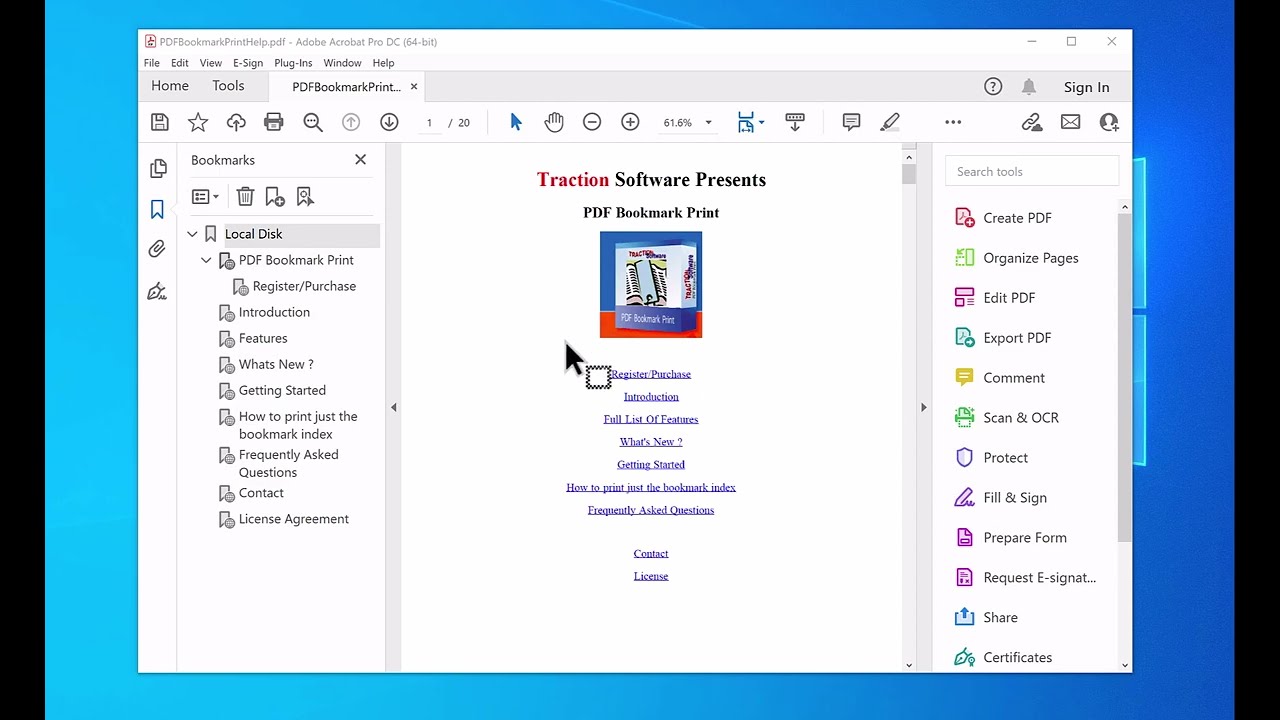Click the document vertical scrollbar thumb
Viewport: 1280px width, 720px height.
[x=909, y=174]
